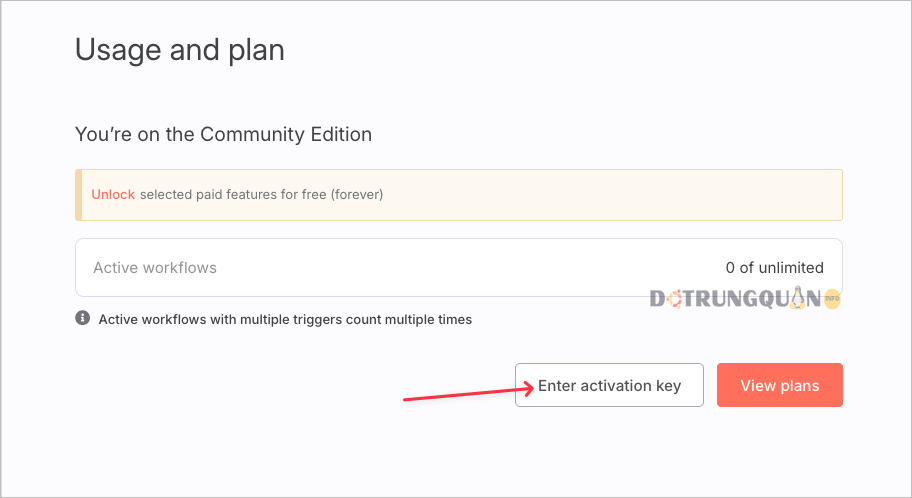Click the orange stripe on the unlock banner
Viewport: 912px width, 498px height.
click(x=79, y=195)
